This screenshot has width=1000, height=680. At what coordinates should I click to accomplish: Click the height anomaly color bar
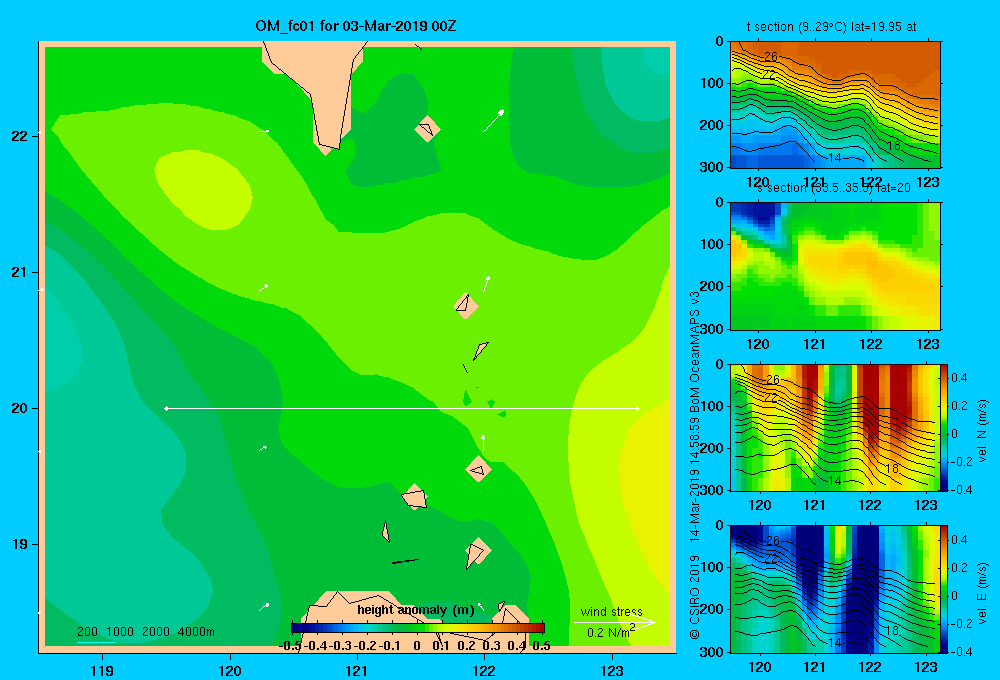click(x=418, y=628)
